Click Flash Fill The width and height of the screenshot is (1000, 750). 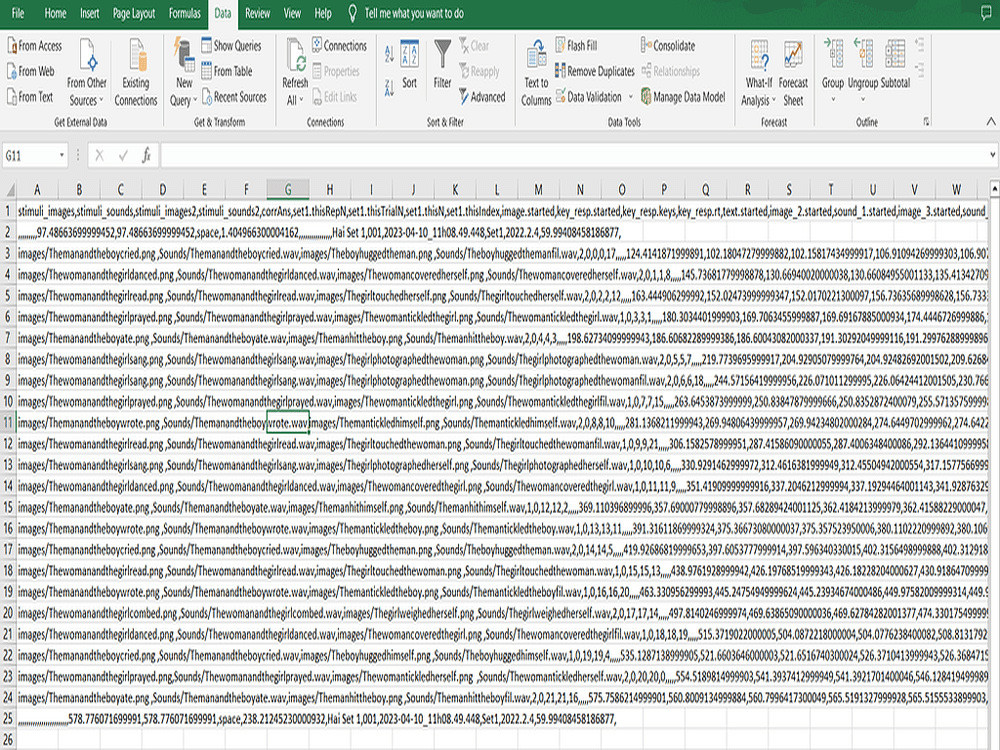point(576,45)
